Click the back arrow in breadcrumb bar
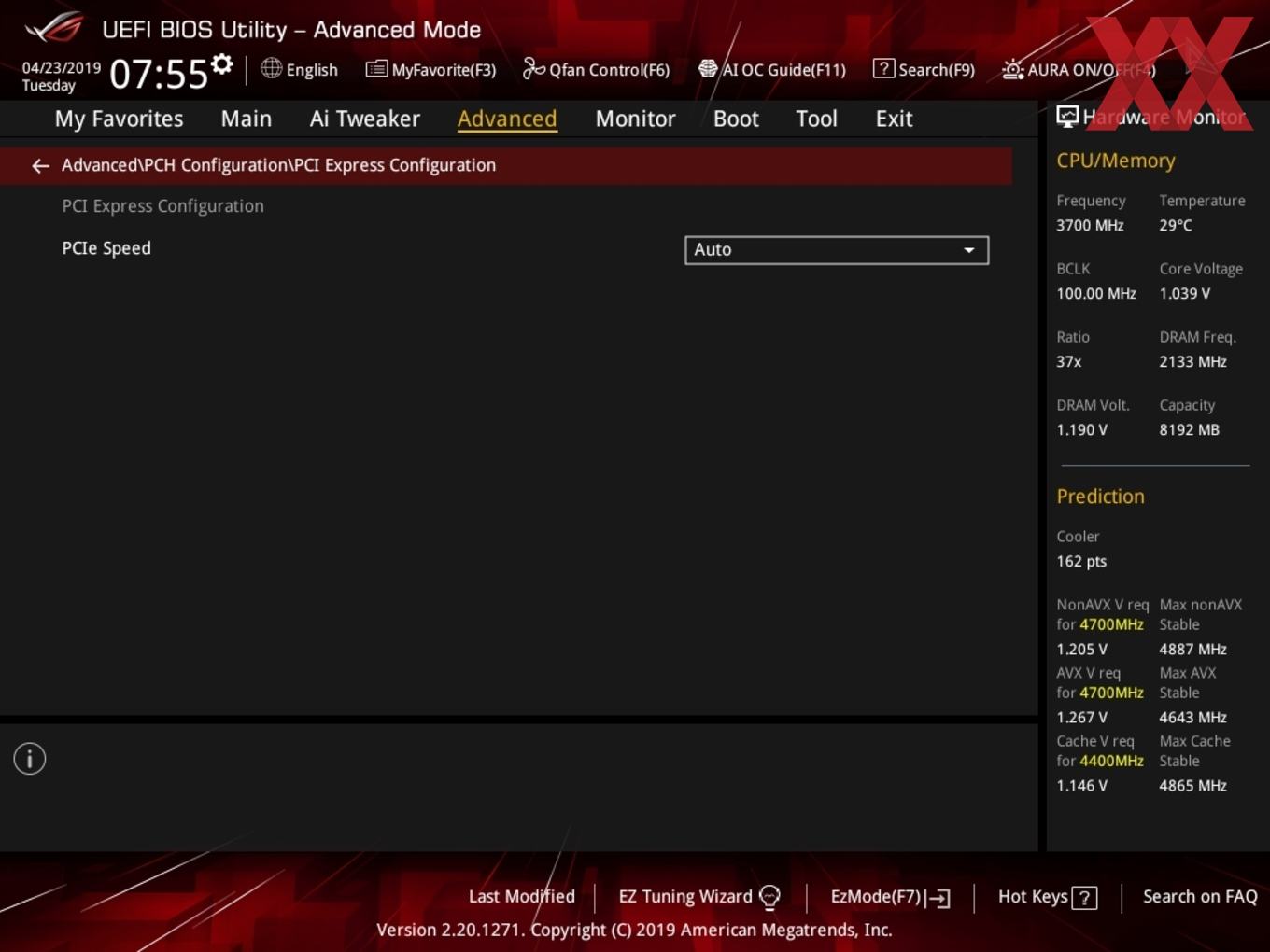Viewport: 1270px width, 952px height. (x=40, y=165)
